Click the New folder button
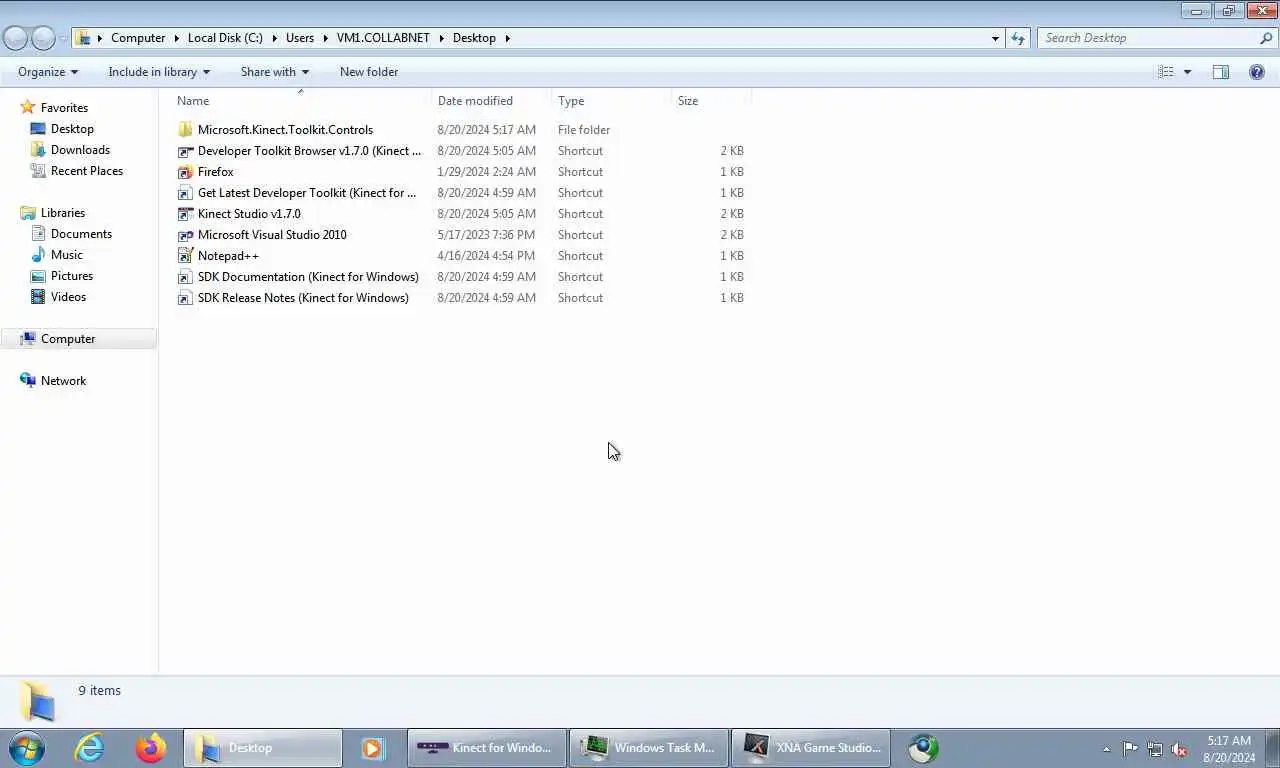Image resolution: width=1280 pixels, height=768 pixels. click(369, 72)
